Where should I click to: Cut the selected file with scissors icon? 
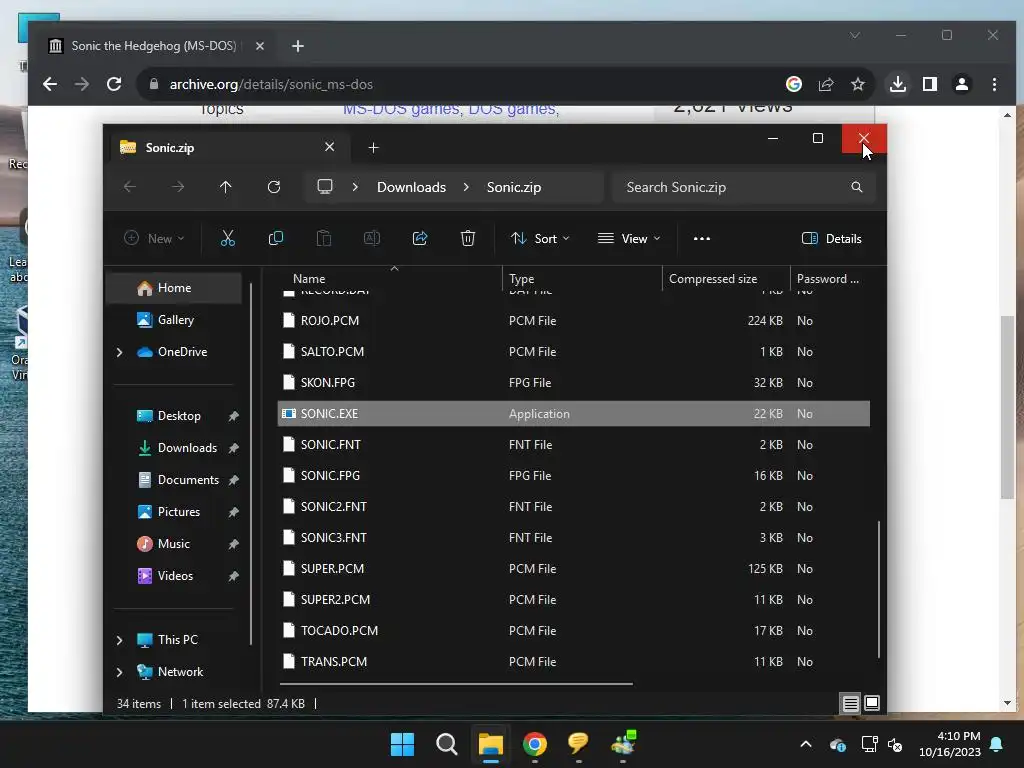[227, 238]
